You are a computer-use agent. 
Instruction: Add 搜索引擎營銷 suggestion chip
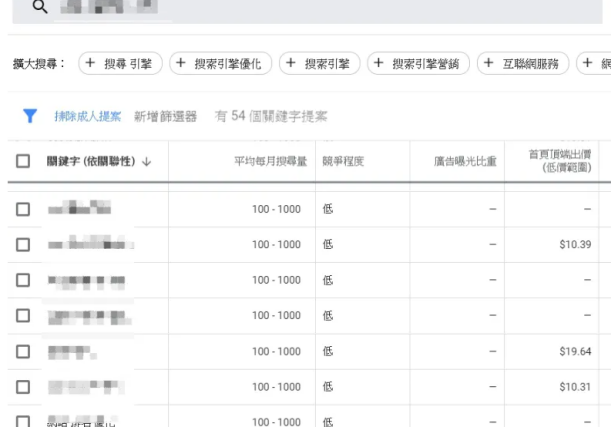[x=419, y=63]
